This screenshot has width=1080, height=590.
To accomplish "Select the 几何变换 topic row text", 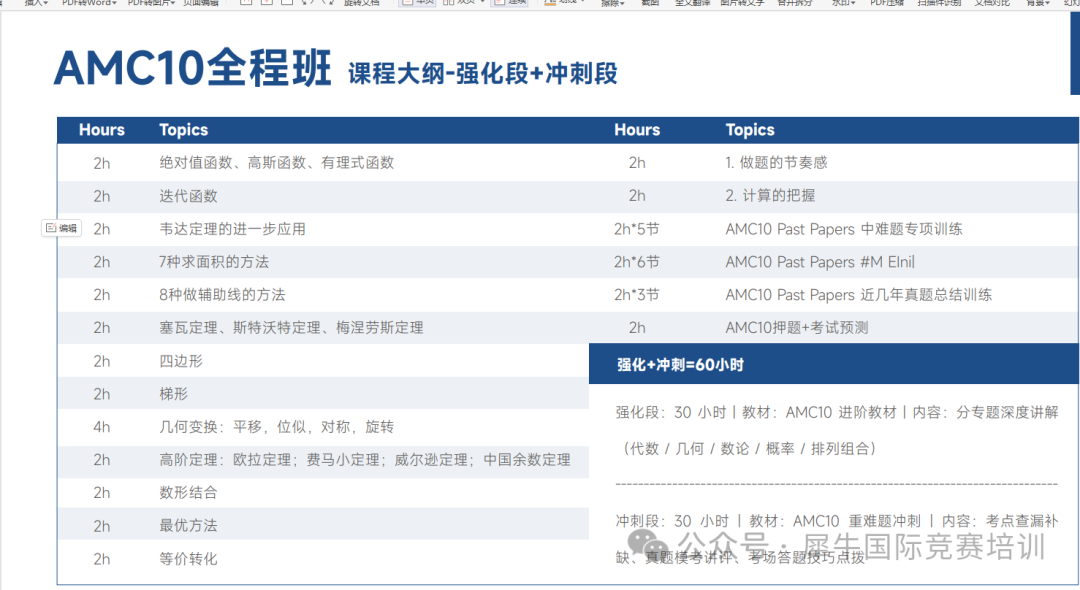I will point(277,427).
